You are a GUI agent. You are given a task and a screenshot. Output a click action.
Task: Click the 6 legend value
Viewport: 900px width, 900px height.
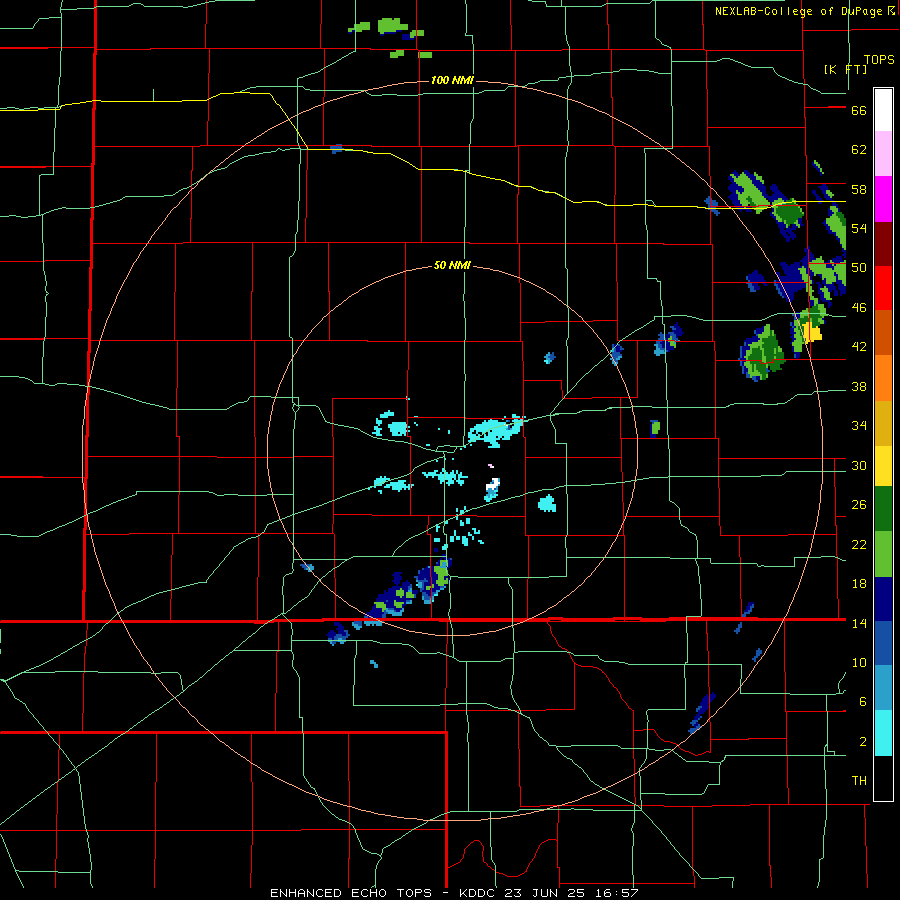(x=863, y=702)
